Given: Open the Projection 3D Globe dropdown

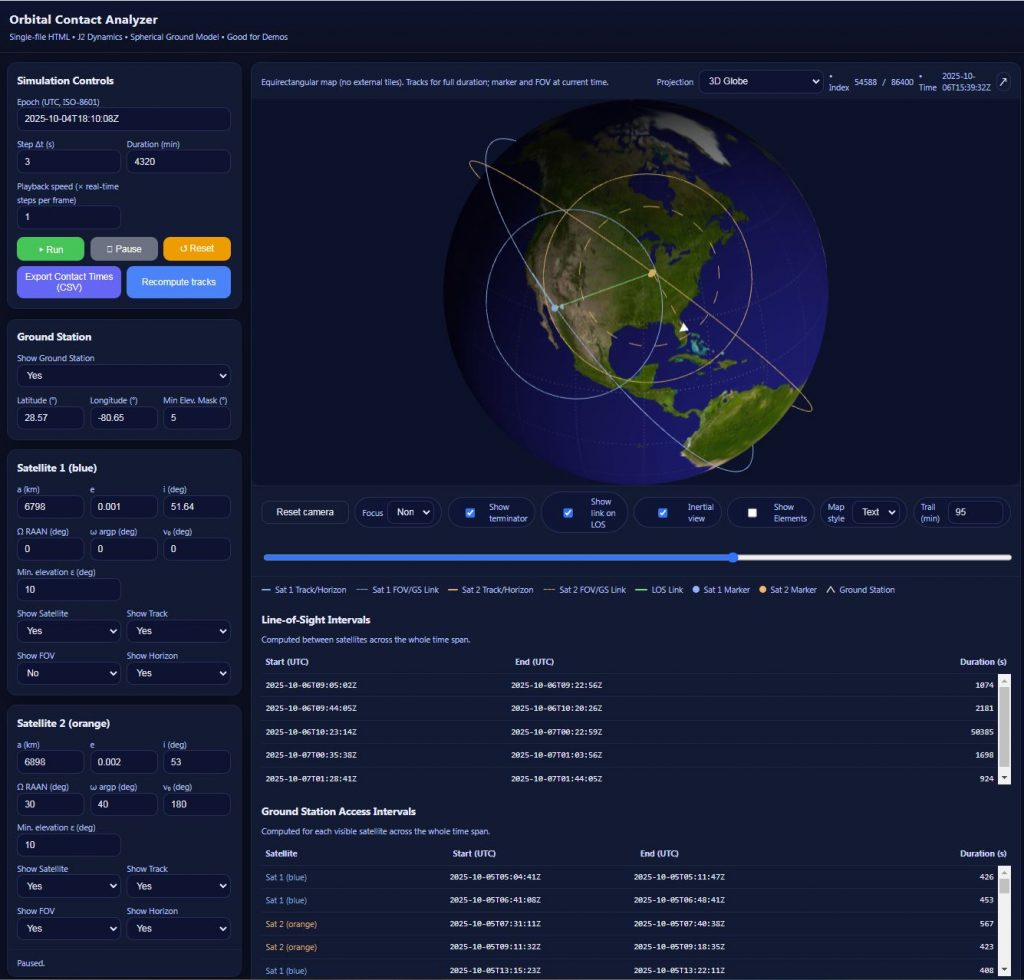Looking at the screenshot, I should [761, 82].
